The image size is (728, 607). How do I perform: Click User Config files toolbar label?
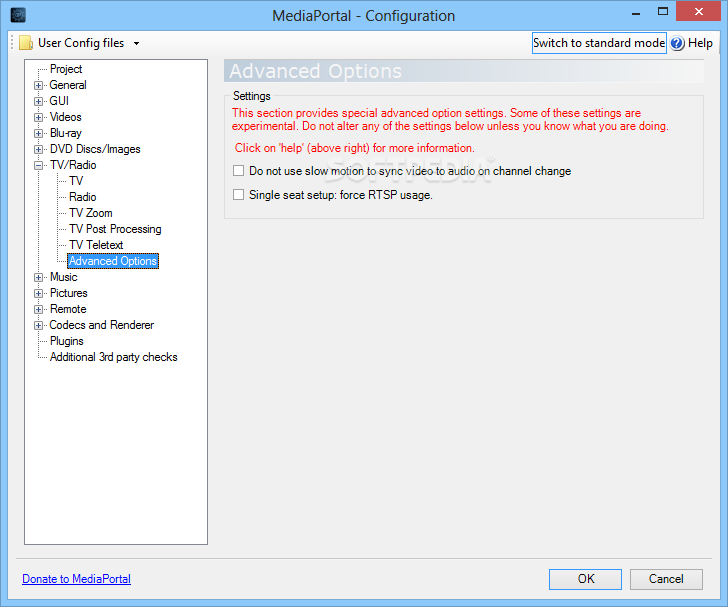pos(81,43)
